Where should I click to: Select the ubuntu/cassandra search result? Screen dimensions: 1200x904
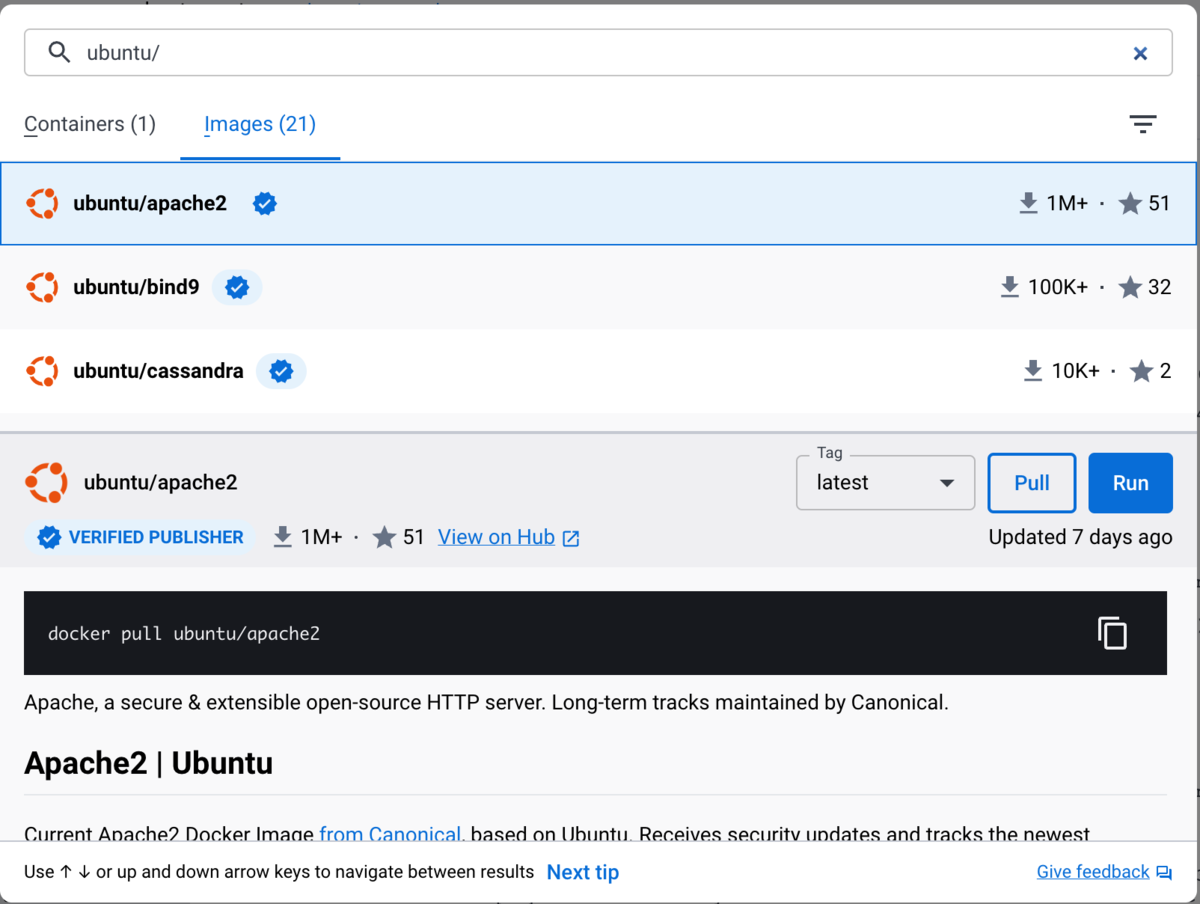598,371
